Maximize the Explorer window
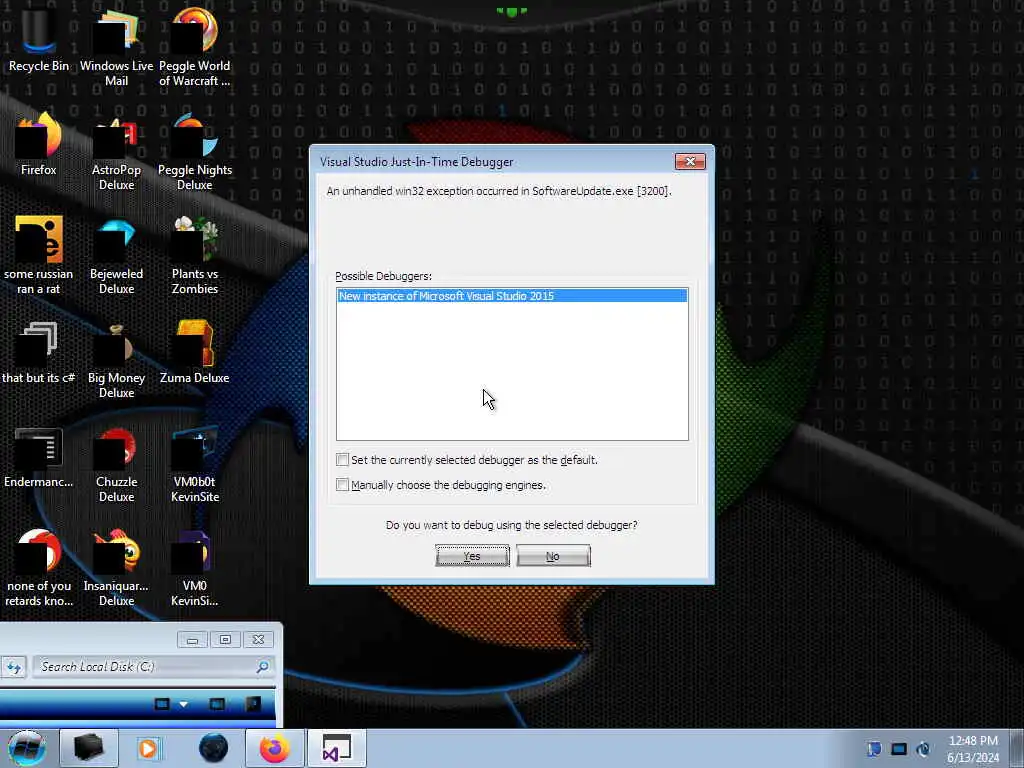The width and height of the screenshot is (1024, 768). pos(225,640)
